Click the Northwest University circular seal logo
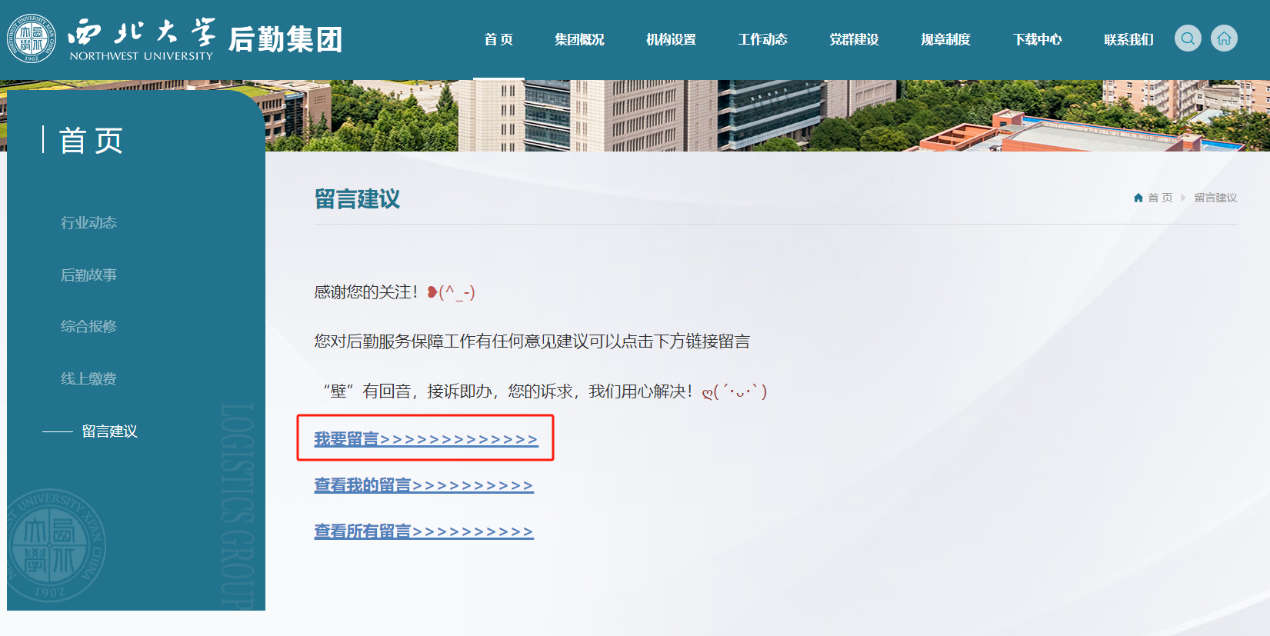Image resolution: width=1270 pixels, height=636 pixels. click(x=33, y=39)
